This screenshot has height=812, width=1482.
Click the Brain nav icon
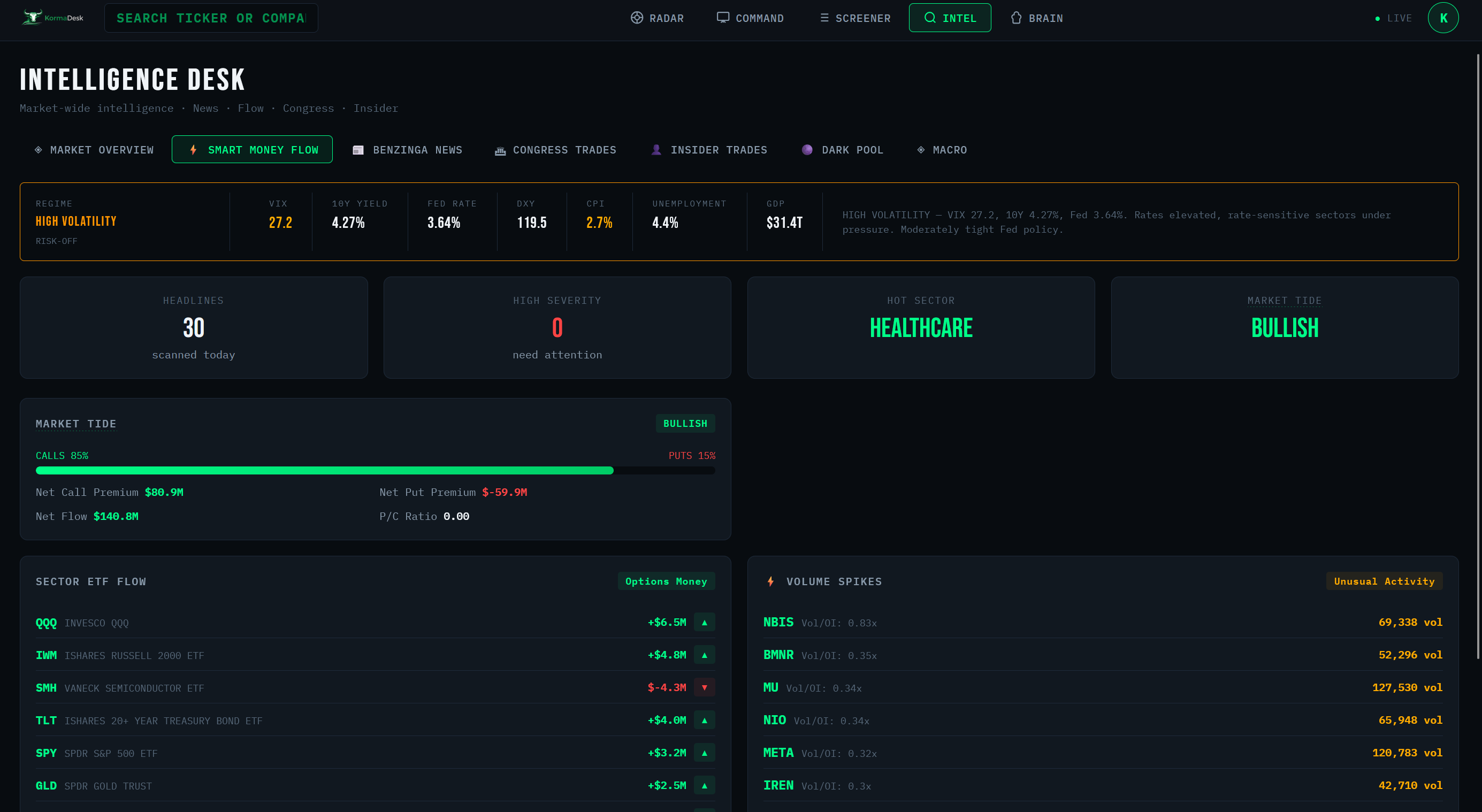(1016, 18)
